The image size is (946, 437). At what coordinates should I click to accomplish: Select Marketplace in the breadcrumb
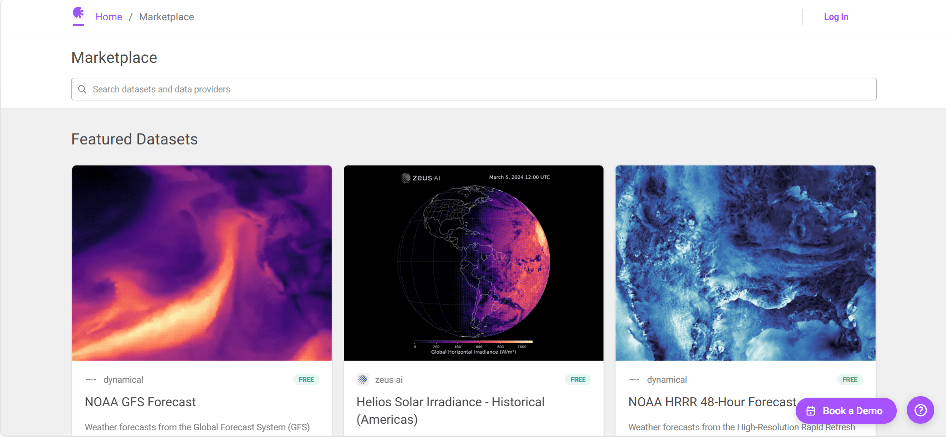166,17
